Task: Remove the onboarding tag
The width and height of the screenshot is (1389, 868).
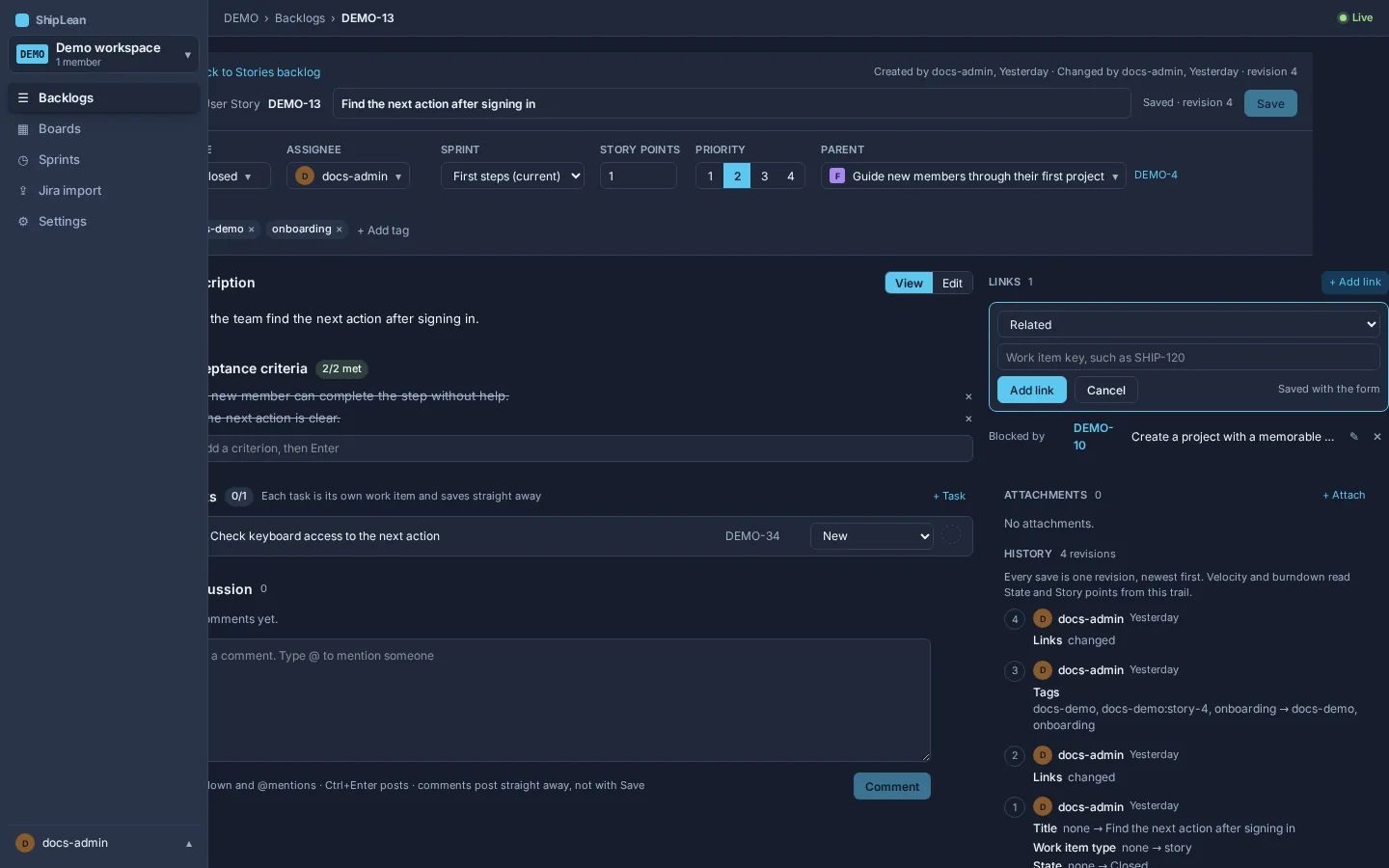Action: 339,230
